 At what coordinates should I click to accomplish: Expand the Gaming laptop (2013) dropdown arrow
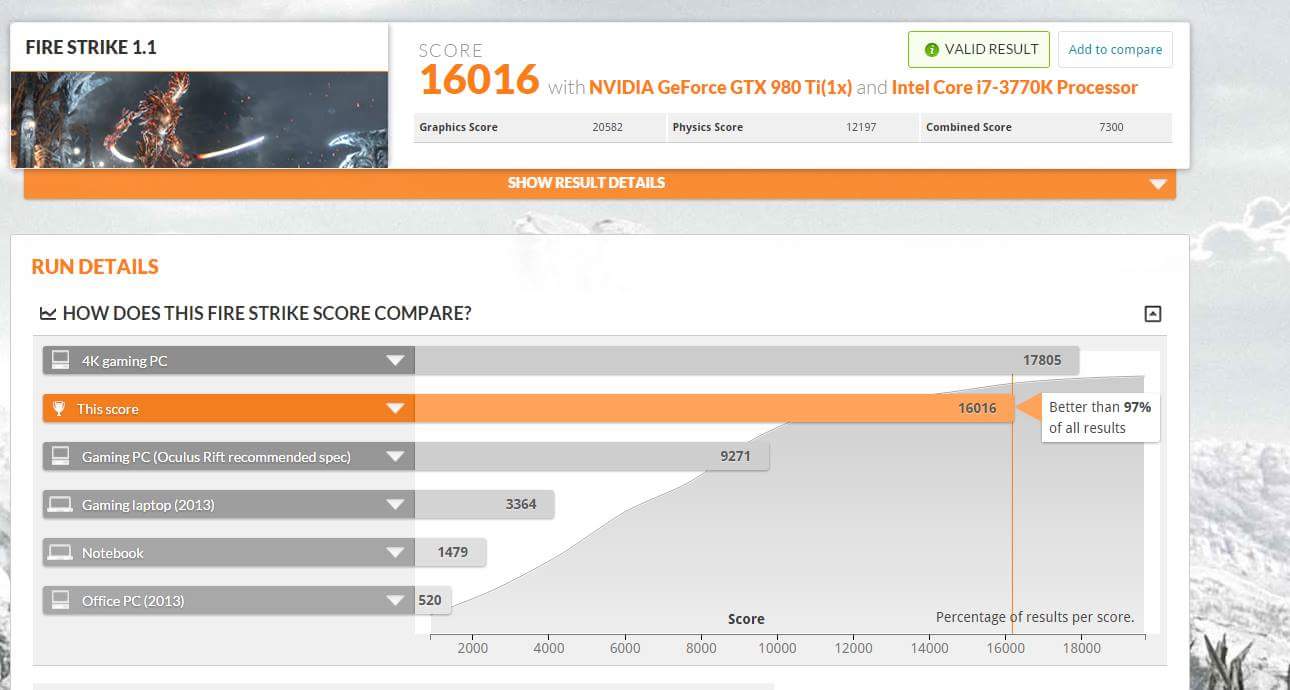point(396,505)
